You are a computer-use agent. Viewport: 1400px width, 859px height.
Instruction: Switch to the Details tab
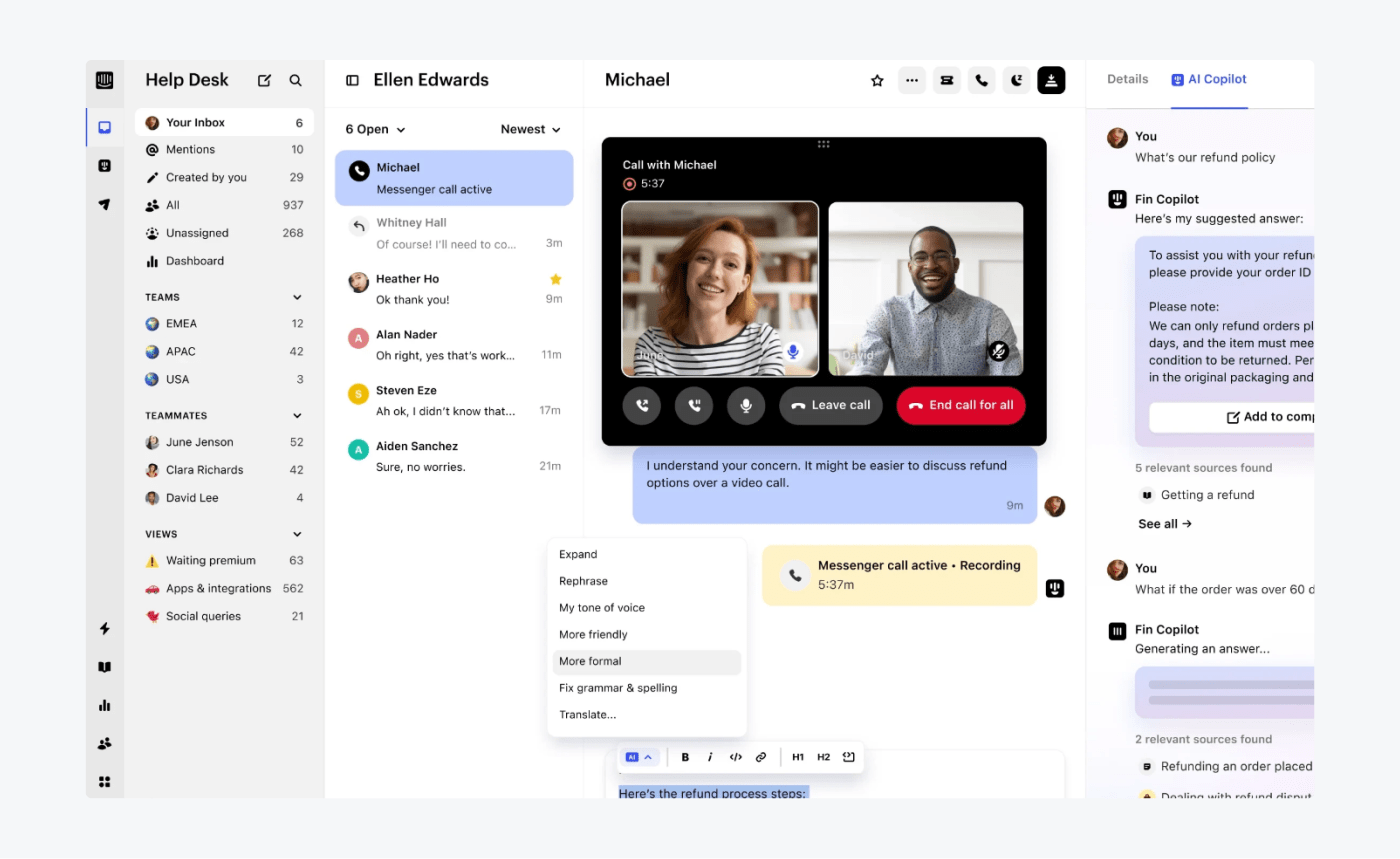[x=1127, y=79]
